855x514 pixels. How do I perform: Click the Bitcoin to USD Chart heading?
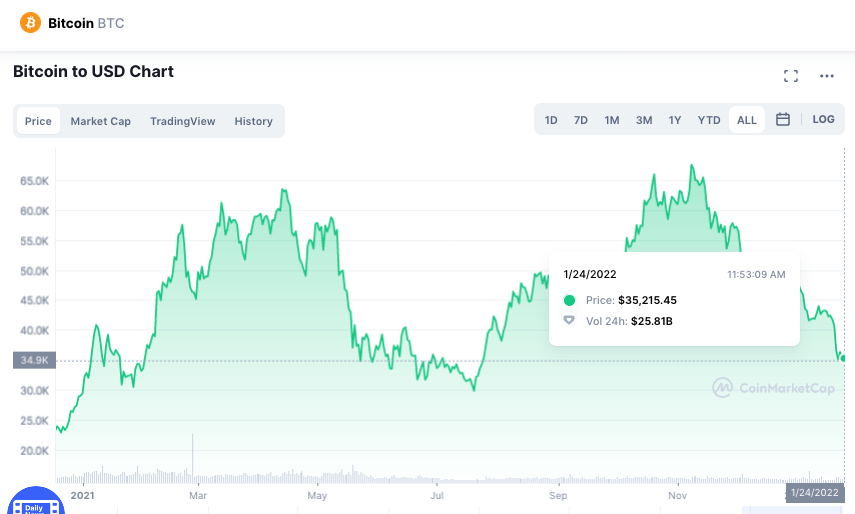coord(93,71)
